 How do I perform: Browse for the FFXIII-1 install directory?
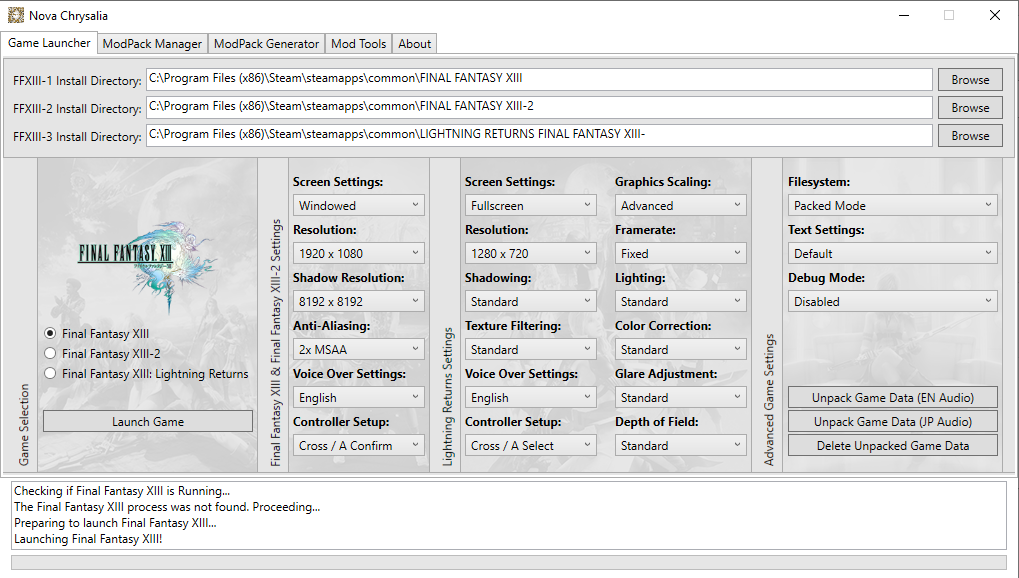[970, 79]
